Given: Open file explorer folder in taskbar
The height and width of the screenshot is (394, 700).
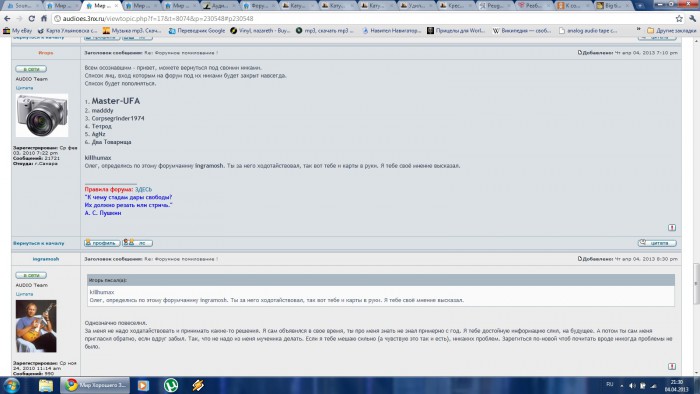Looking at the screenshot, I should [x=46, y=385].
